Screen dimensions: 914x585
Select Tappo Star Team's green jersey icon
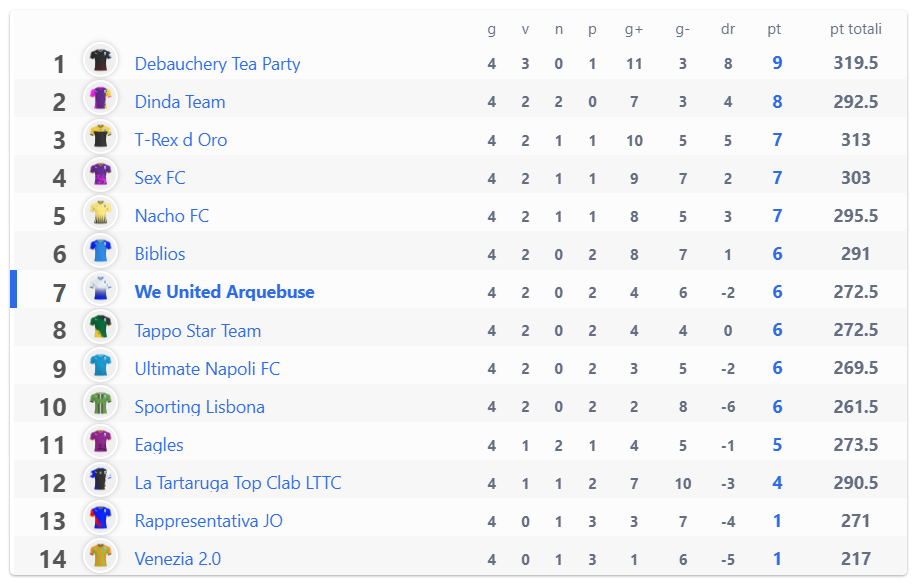point(100,327)
